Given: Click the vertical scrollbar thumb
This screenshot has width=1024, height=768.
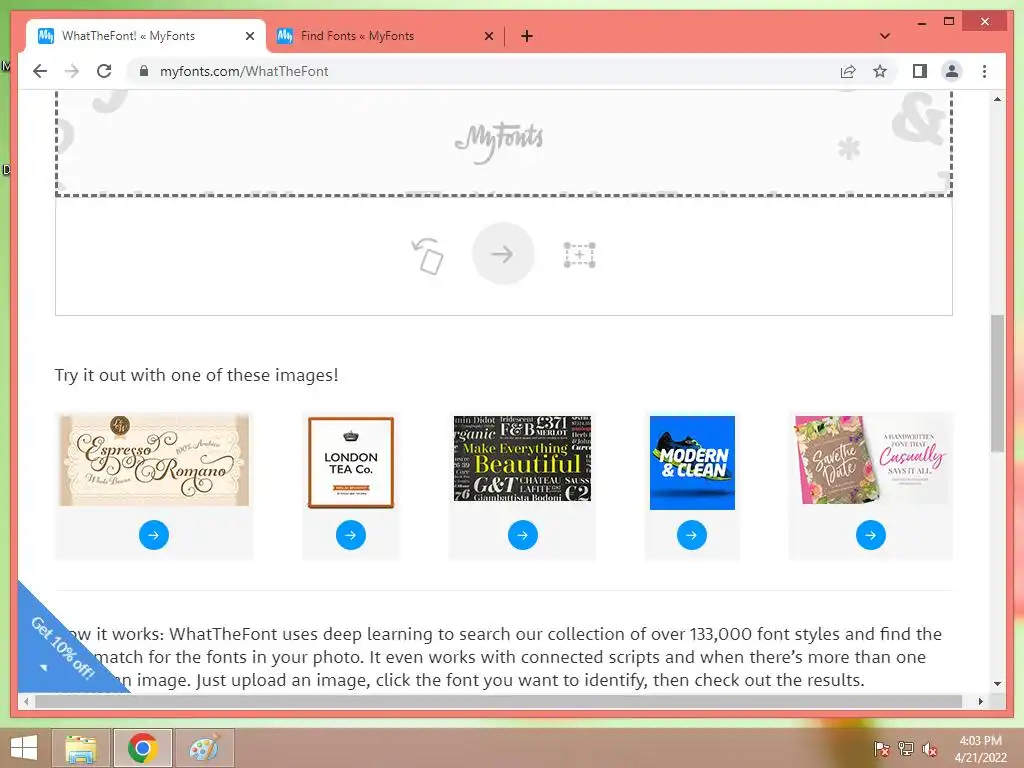Looking at the screenshot, I should point(997,383).
